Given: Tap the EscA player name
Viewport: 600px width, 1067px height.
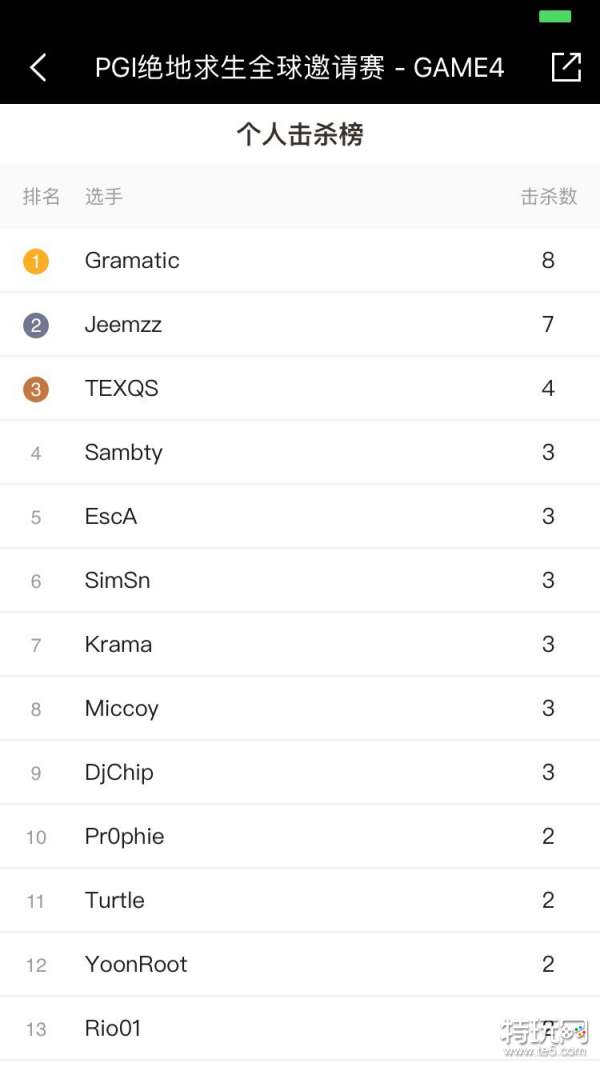Looking at the screenshot, I should [110, 517].
